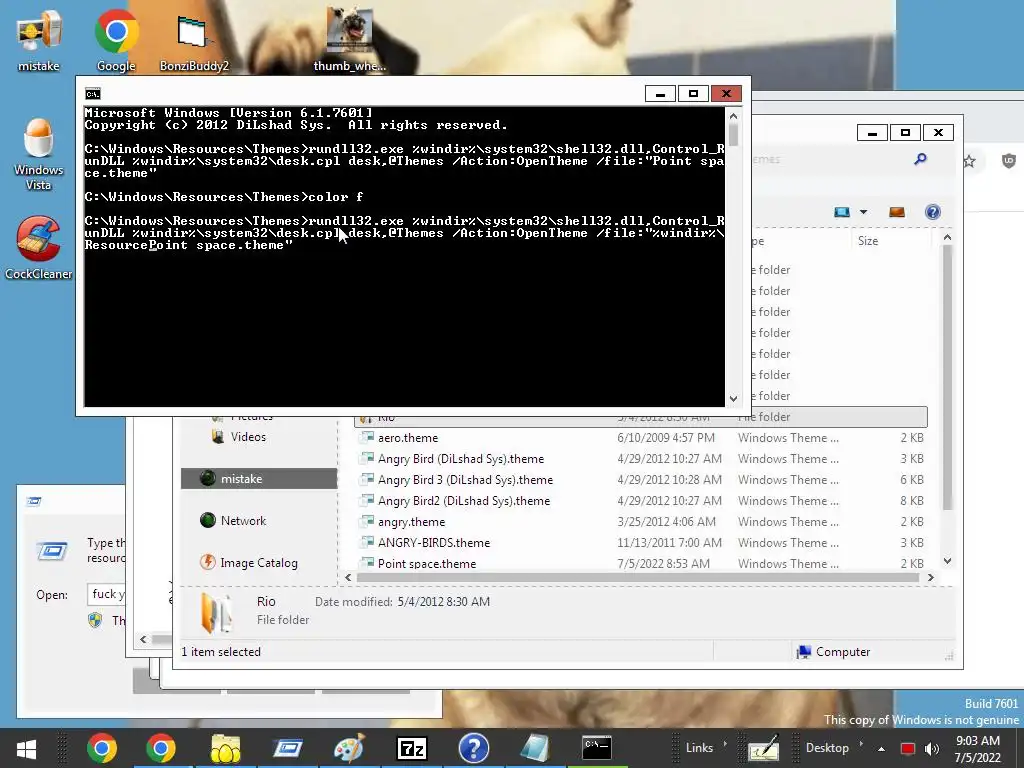Viewport: 1024px width, 768px height.
Task: Click the uBlock shield icon in browser
Action: [x=1009, y=161]
